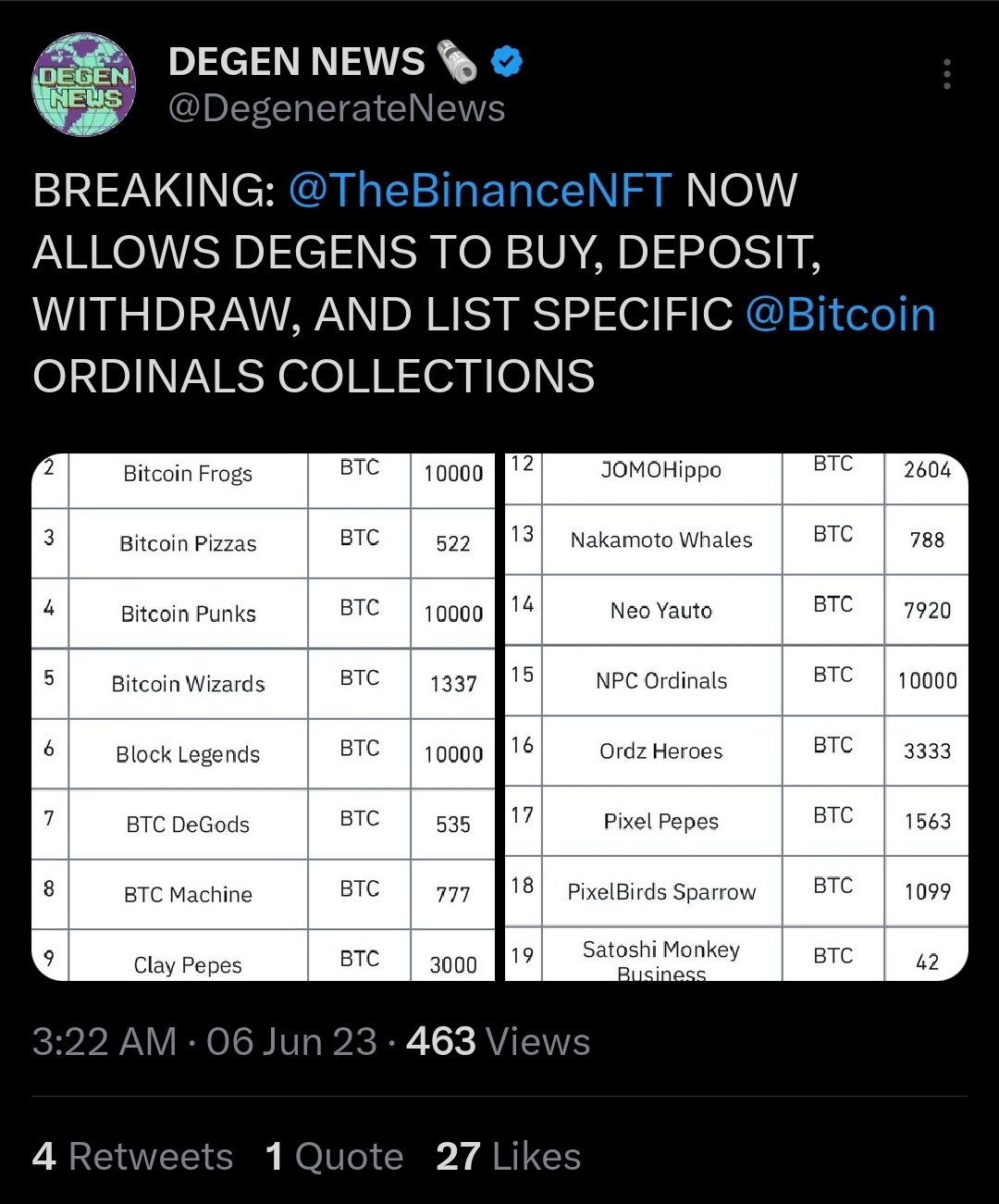Click the 463 Views count
This screenshot has width=999, height=1204.
pos(498,1042)
